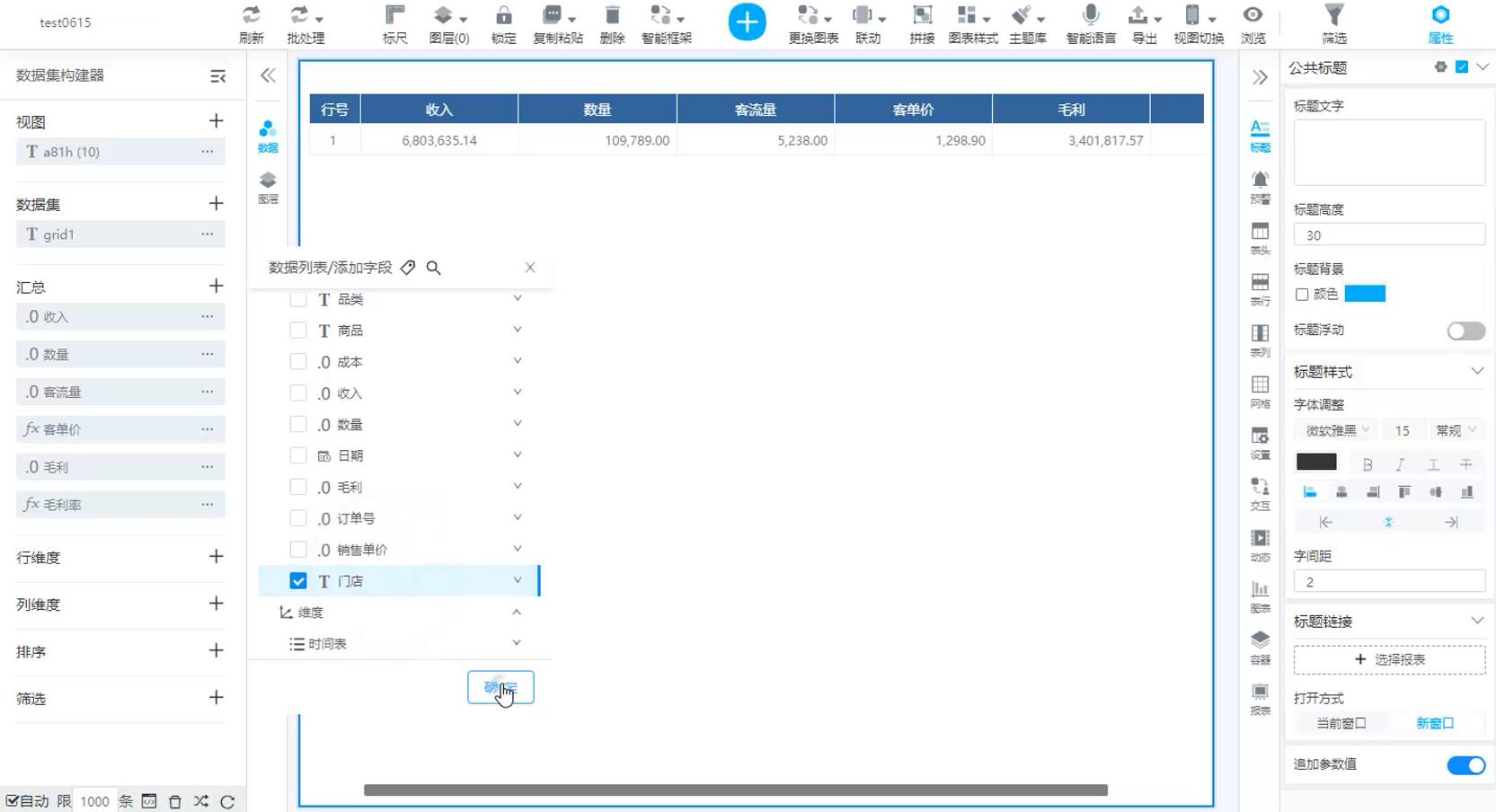Click the 拼接 splice icon
The width and height of the screenshot is (1496, 812).
[922, 15]
